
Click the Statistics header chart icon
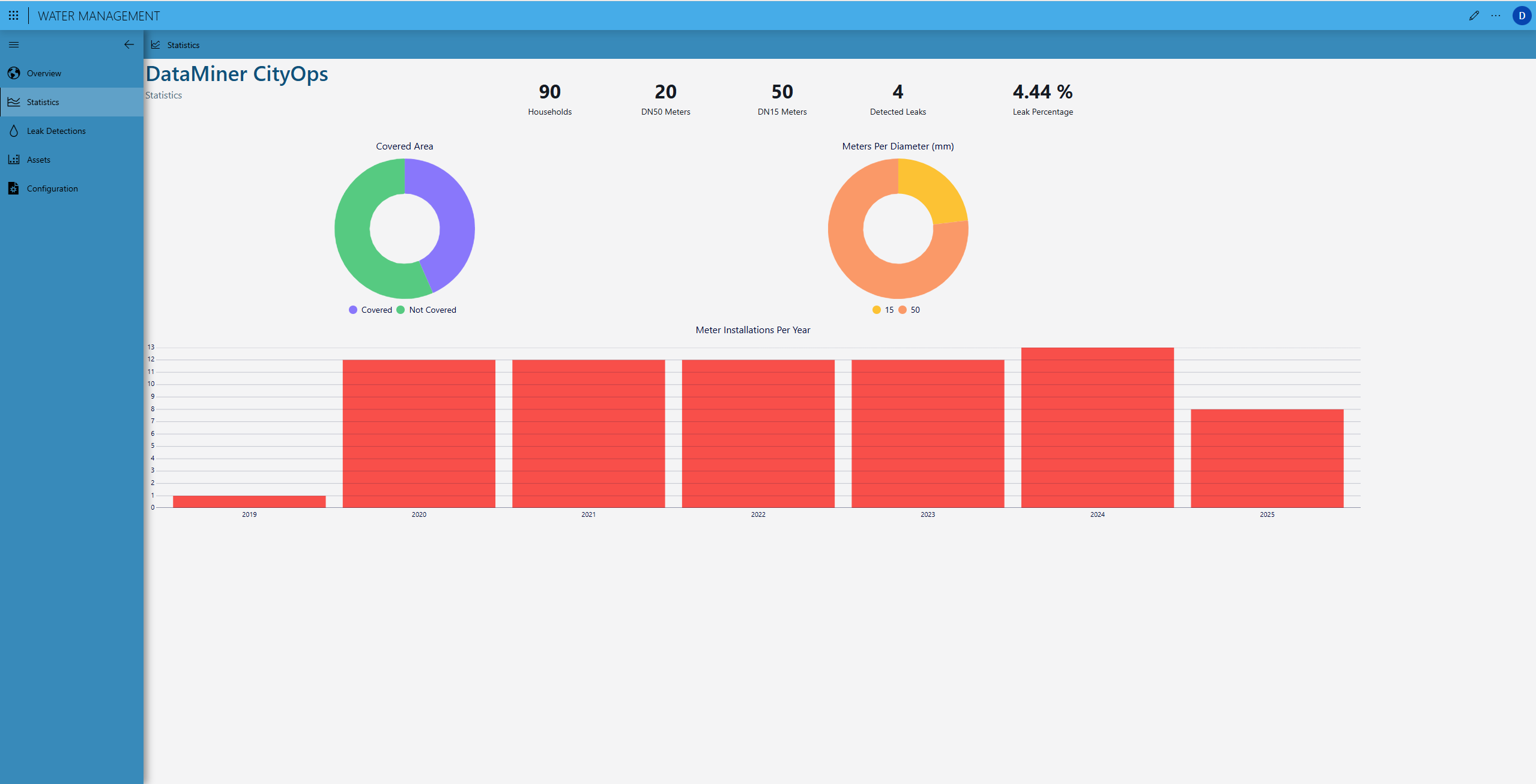point(156,45)
